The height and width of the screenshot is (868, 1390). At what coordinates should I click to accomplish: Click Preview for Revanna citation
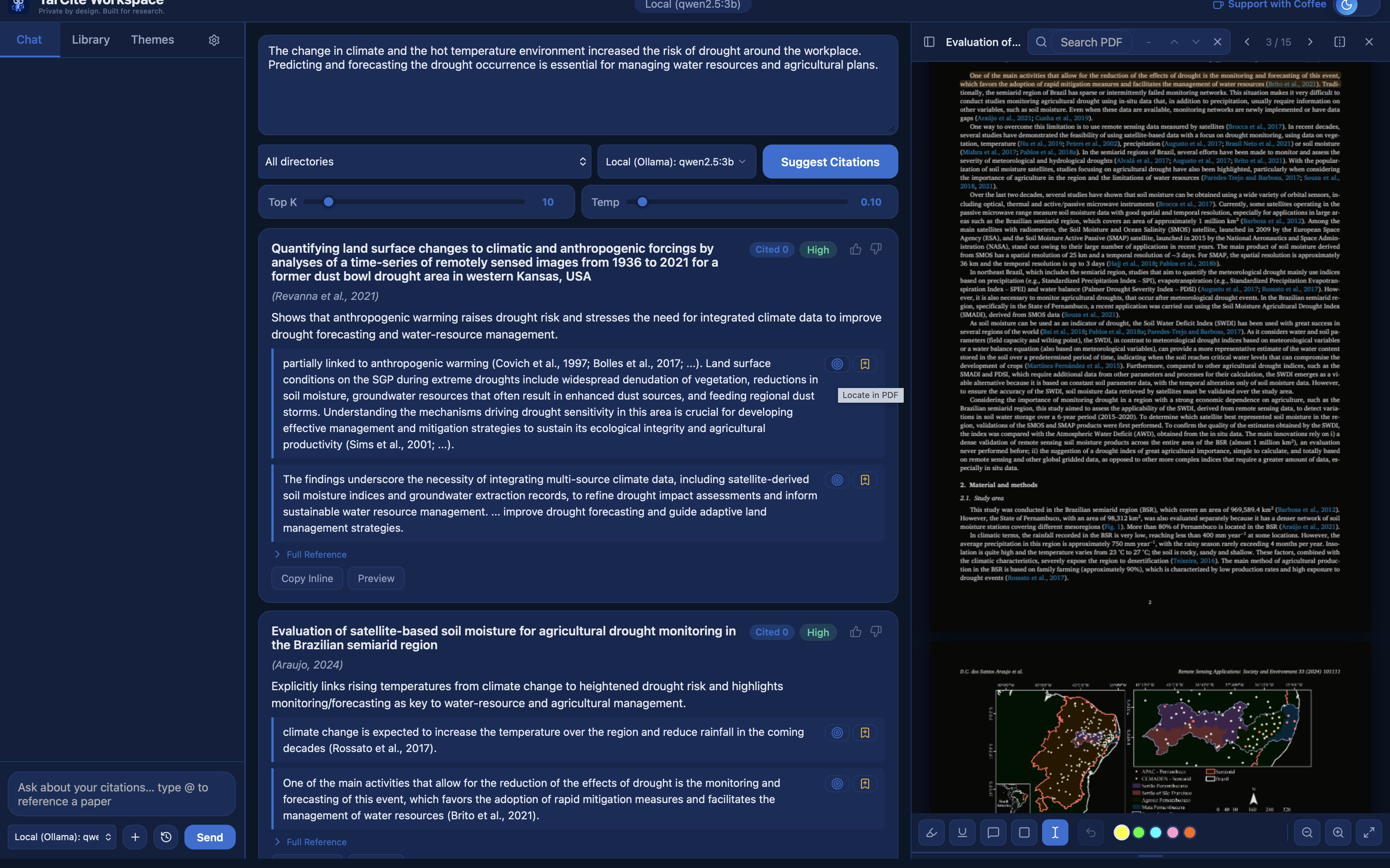tap(376, 578)
